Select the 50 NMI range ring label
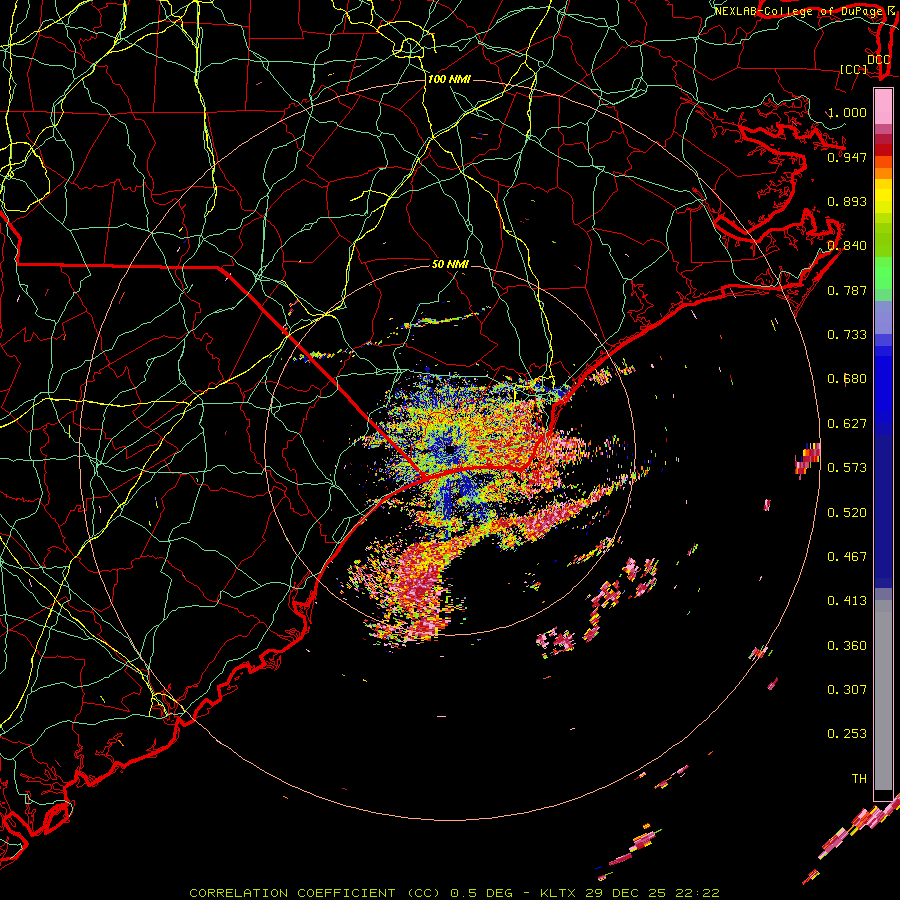The image size is (900, 900). tap(450, 264)
